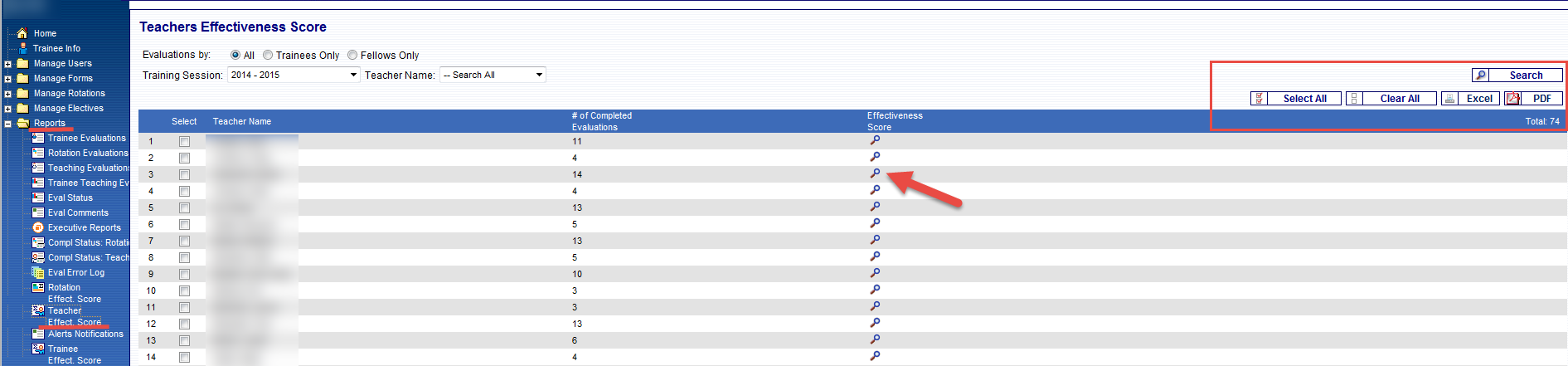Expand the Manage Users tree node

[8, 64]
